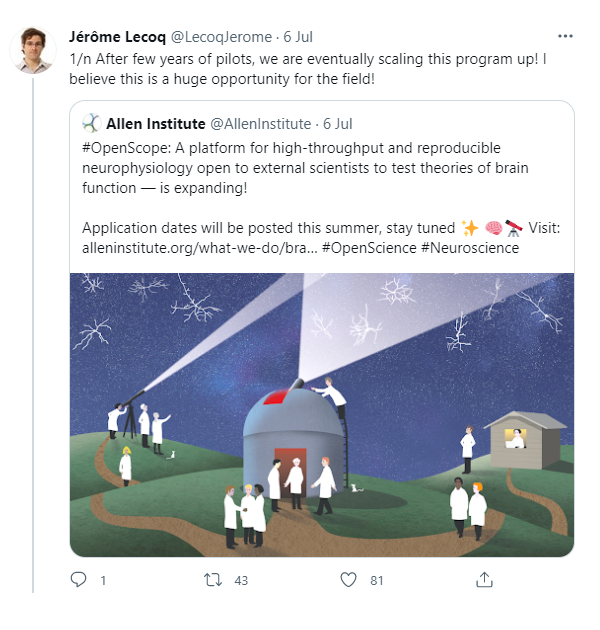The height and width of the screenshot is (630, 600).
Task: Click the @AllenInstitute handle
Action: tap(260, 124)
